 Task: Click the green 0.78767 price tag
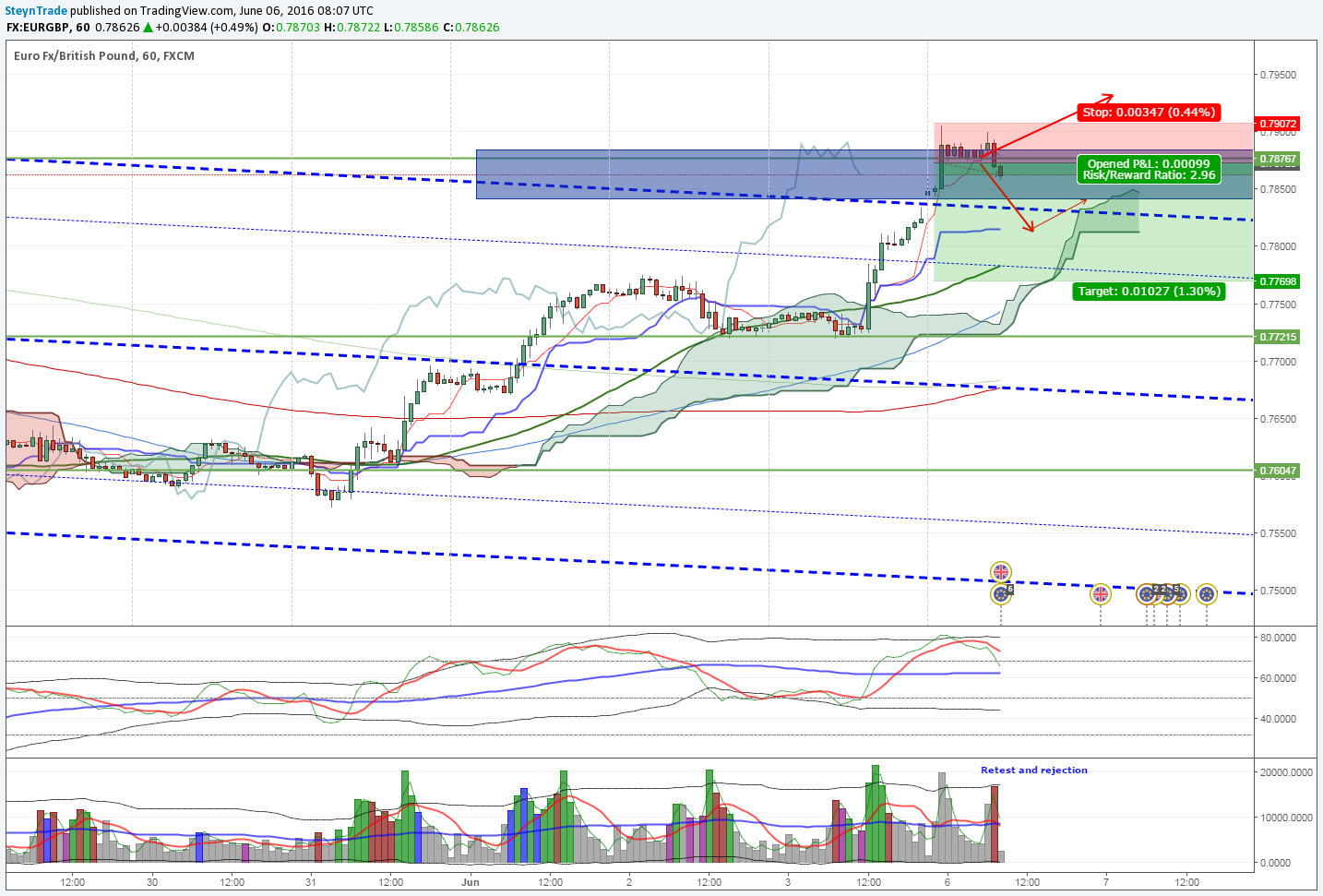click(1278, 159)
